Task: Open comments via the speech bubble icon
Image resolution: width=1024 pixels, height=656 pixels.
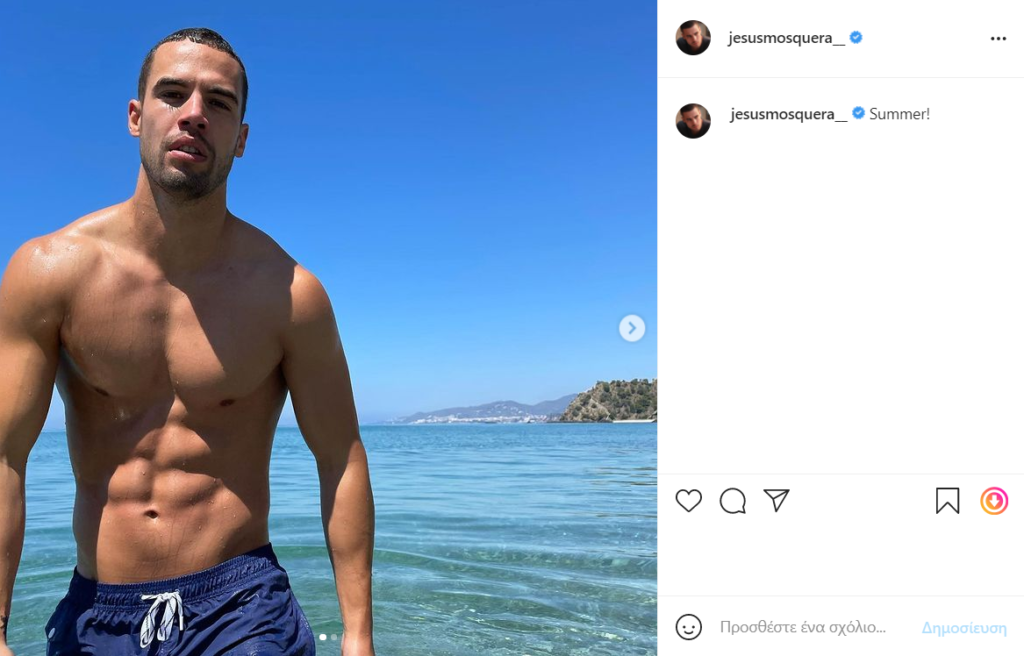Action: tap(733, 501)
